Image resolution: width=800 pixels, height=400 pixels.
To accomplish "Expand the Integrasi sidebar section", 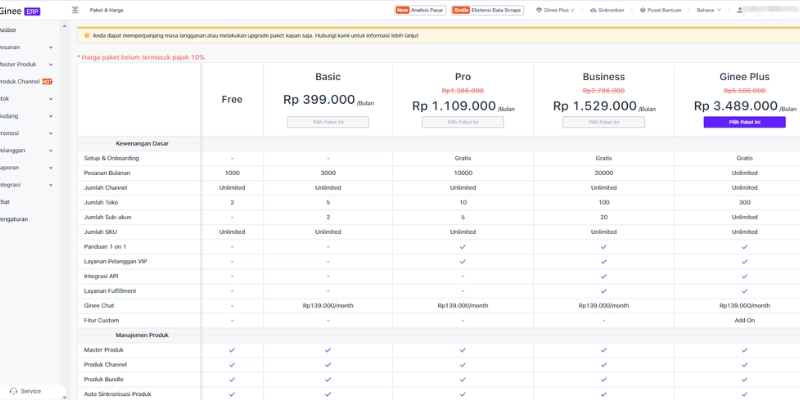I will click(x=50, y=185).
